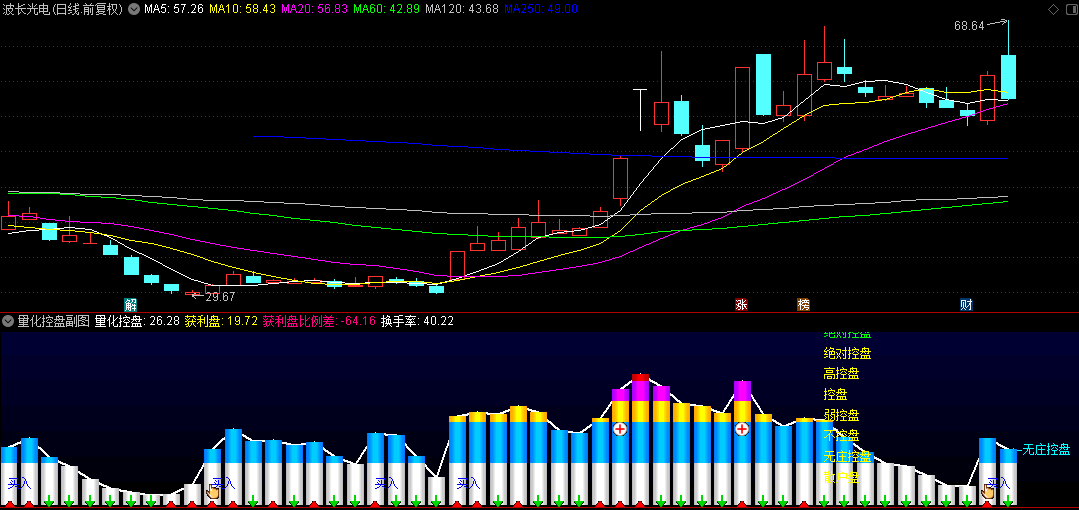Viewport: 1079px width, 510px height.
Task: Click the 量化控盘: 26.28 value
Action: (137, 321)
